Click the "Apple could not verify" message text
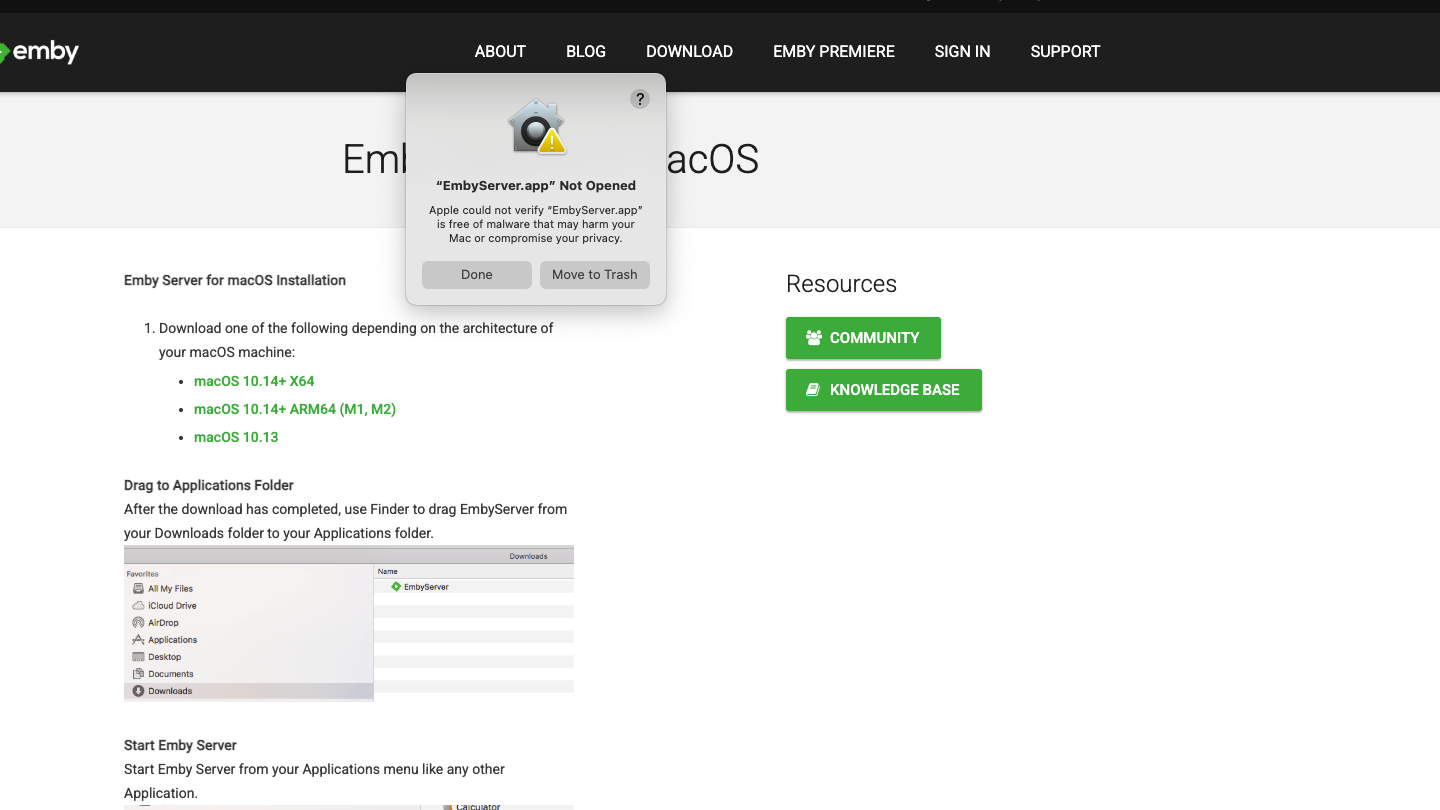The height and width of the screenshot is (810, 1440). click(x=536, y=224)
